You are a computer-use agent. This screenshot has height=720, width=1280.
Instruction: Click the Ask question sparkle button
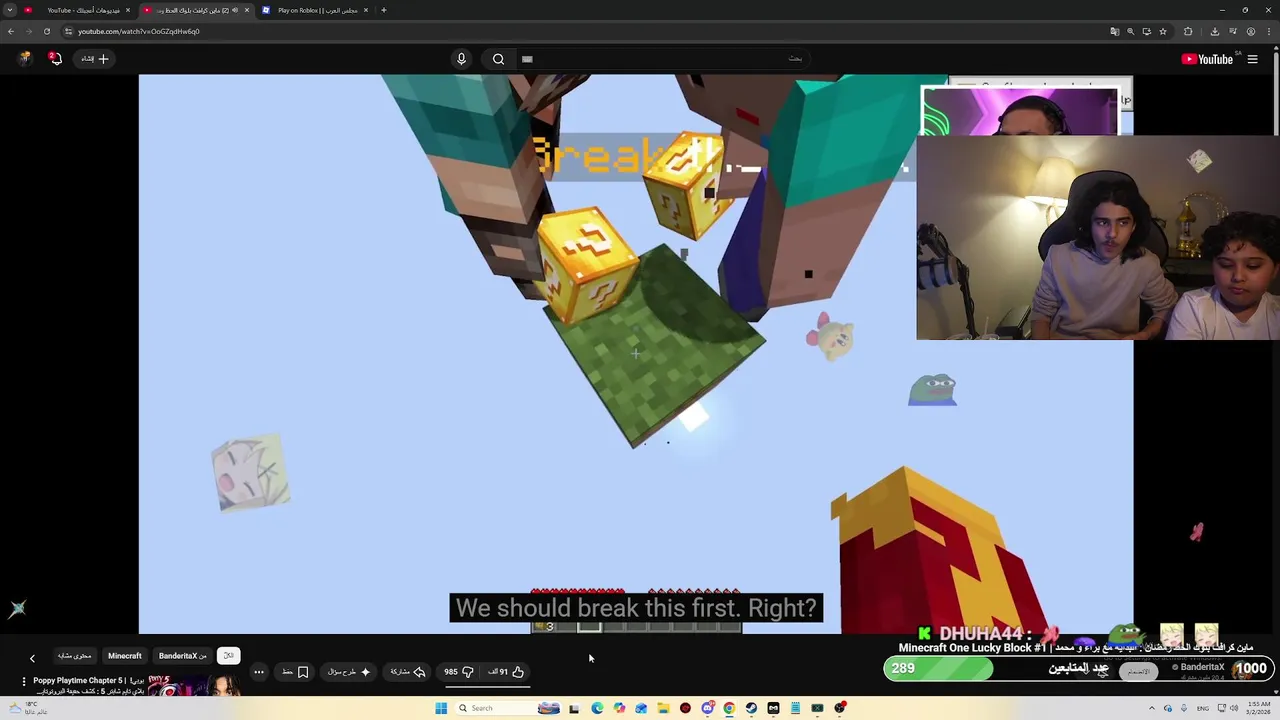coord(349,672)
